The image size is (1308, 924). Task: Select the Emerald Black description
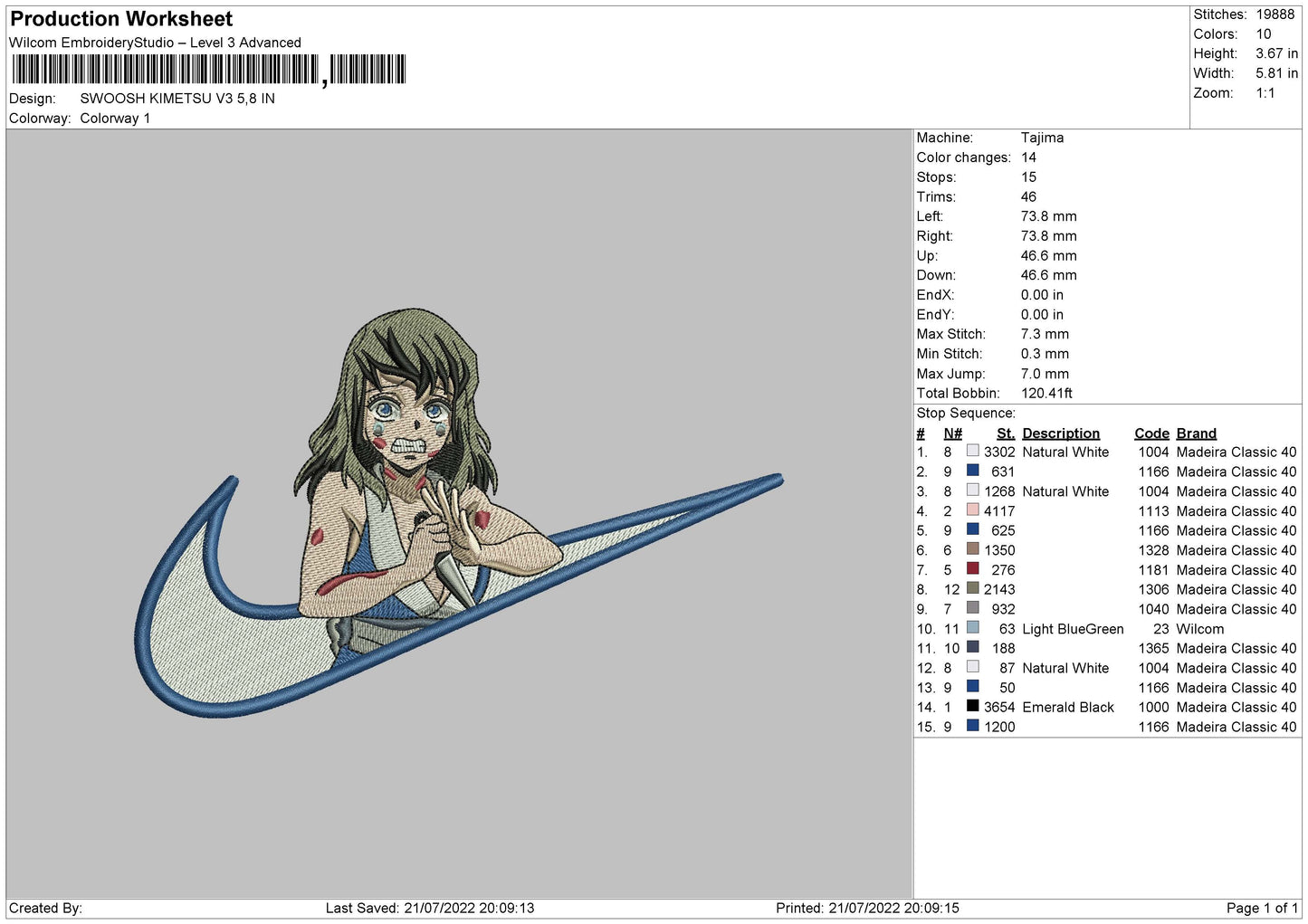1068,708
